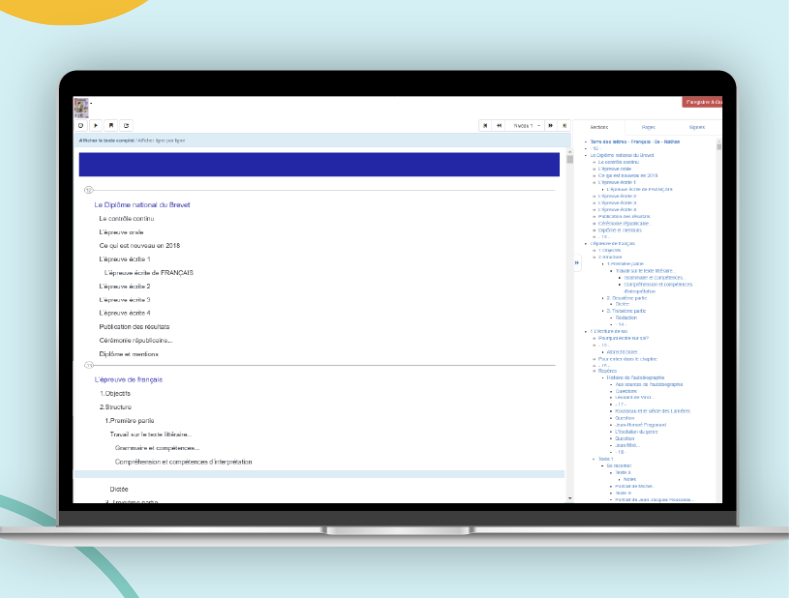The image size is (789, 598).
Task: Select Dictée line in reading pane
Action: pyautogui.click(x=119, y=489)
